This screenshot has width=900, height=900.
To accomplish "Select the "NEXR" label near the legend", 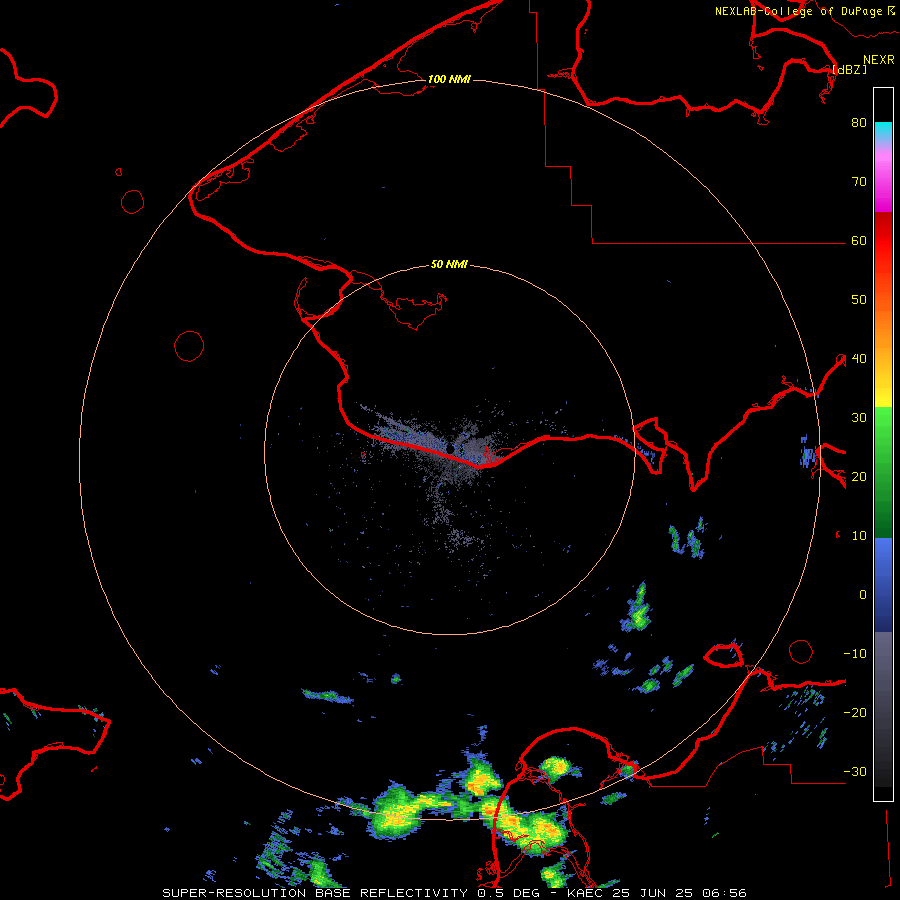I will coord(879,60).
